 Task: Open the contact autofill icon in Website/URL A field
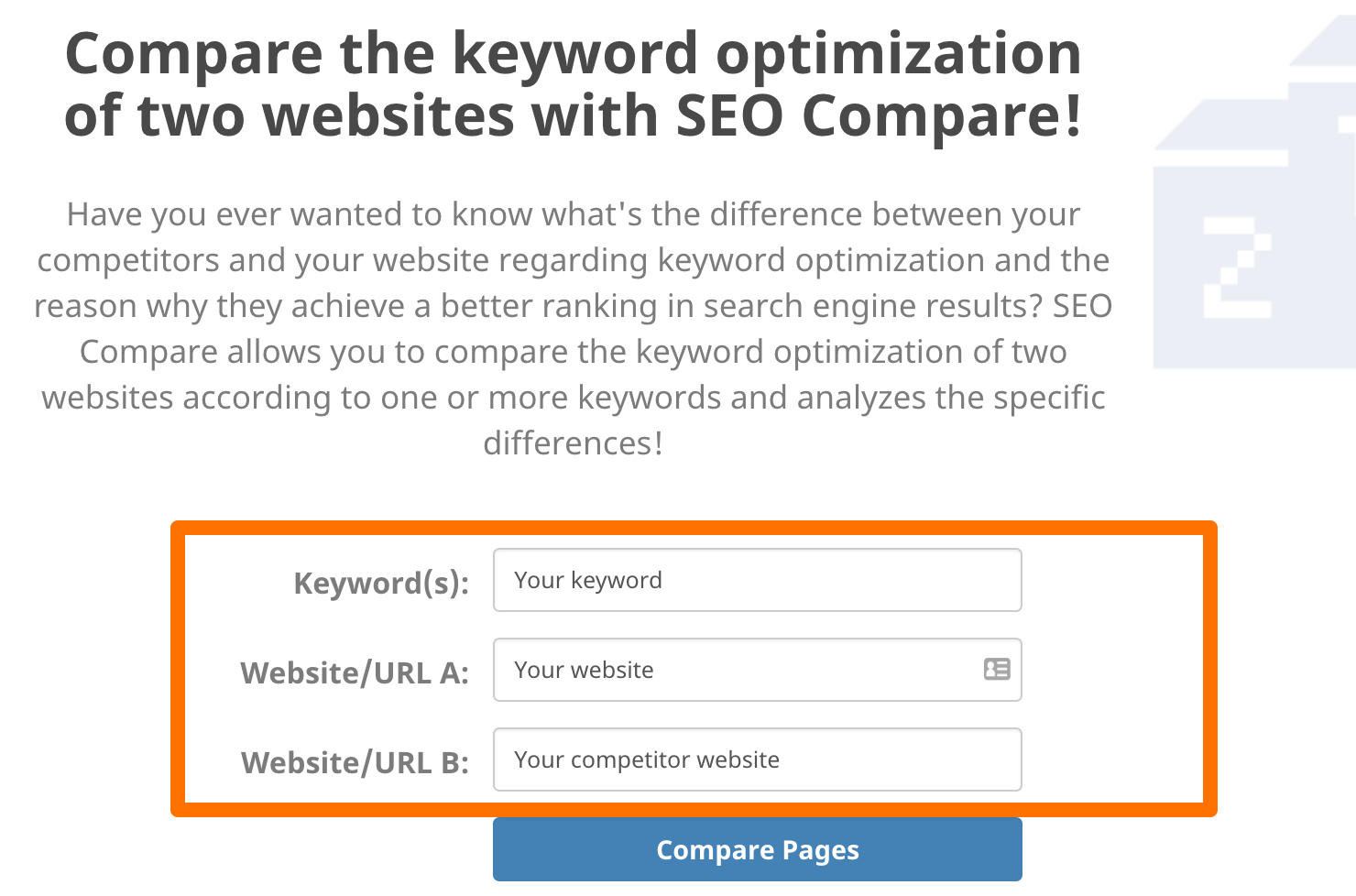click(997, 669)
